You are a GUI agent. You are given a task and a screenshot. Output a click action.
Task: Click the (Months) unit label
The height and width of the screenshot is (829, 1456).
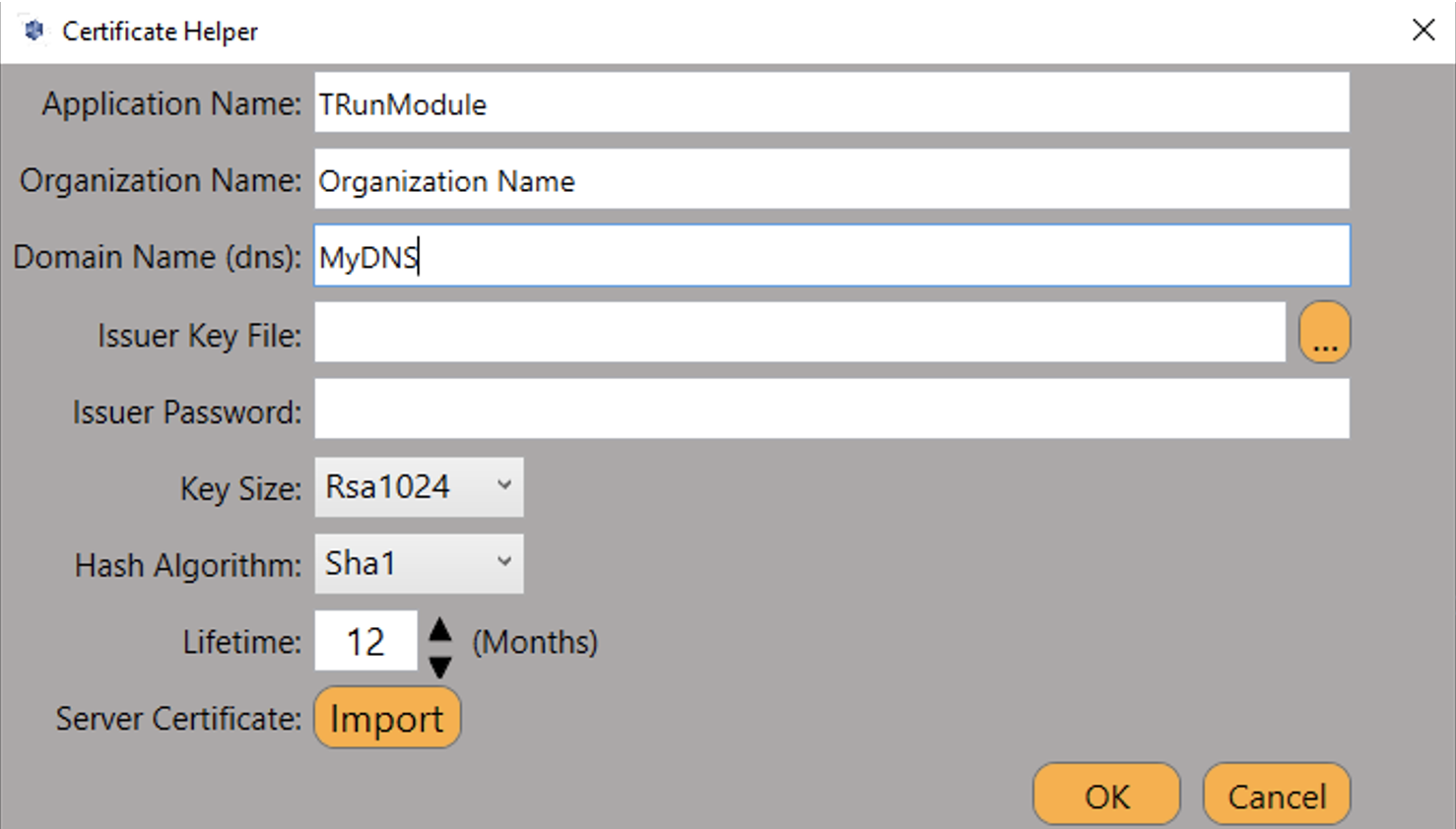tap(535, 642)
